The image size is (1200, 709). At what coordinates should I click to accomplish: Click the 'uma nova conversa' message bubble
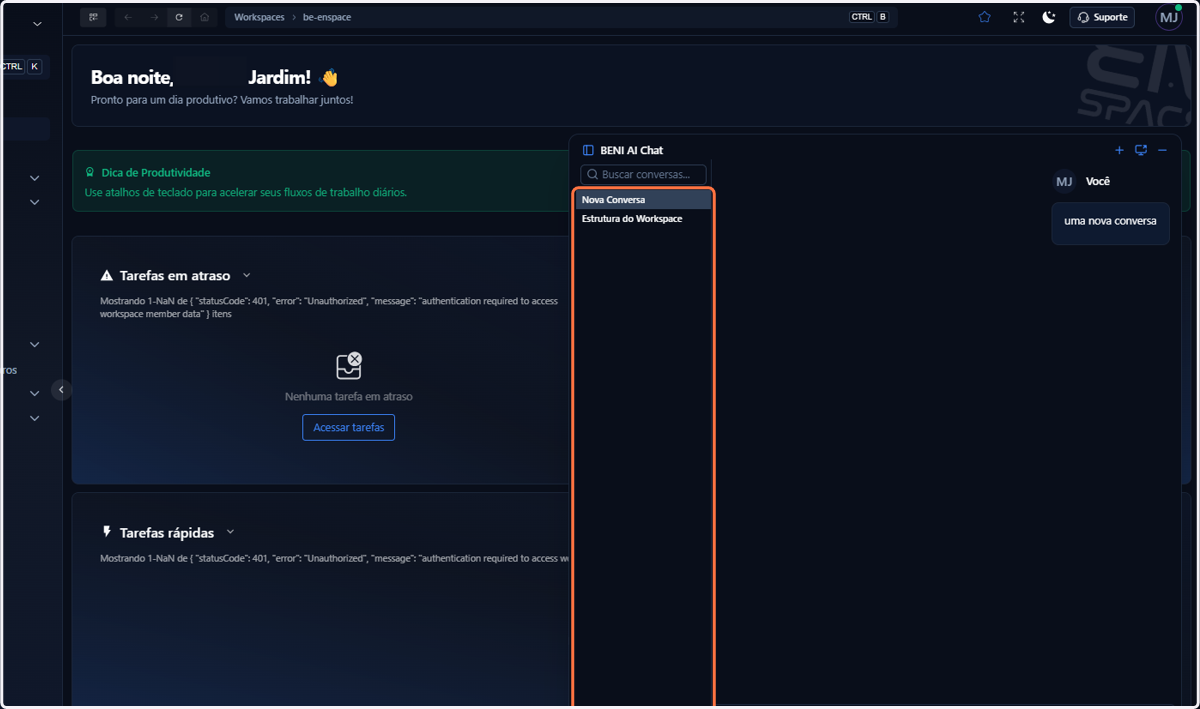[1110, 222]
